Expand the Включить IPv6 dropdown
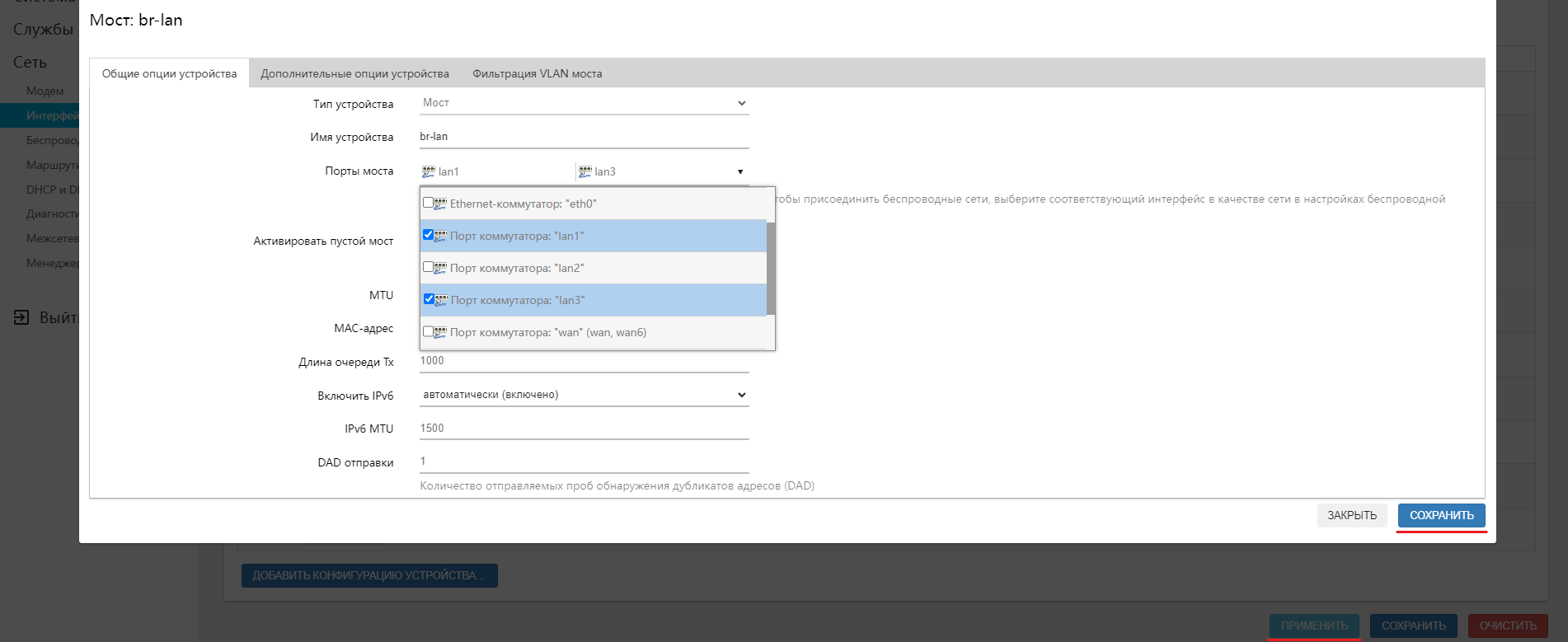The height and width of the screenshot is (642, 1568). tap(584, 395)
